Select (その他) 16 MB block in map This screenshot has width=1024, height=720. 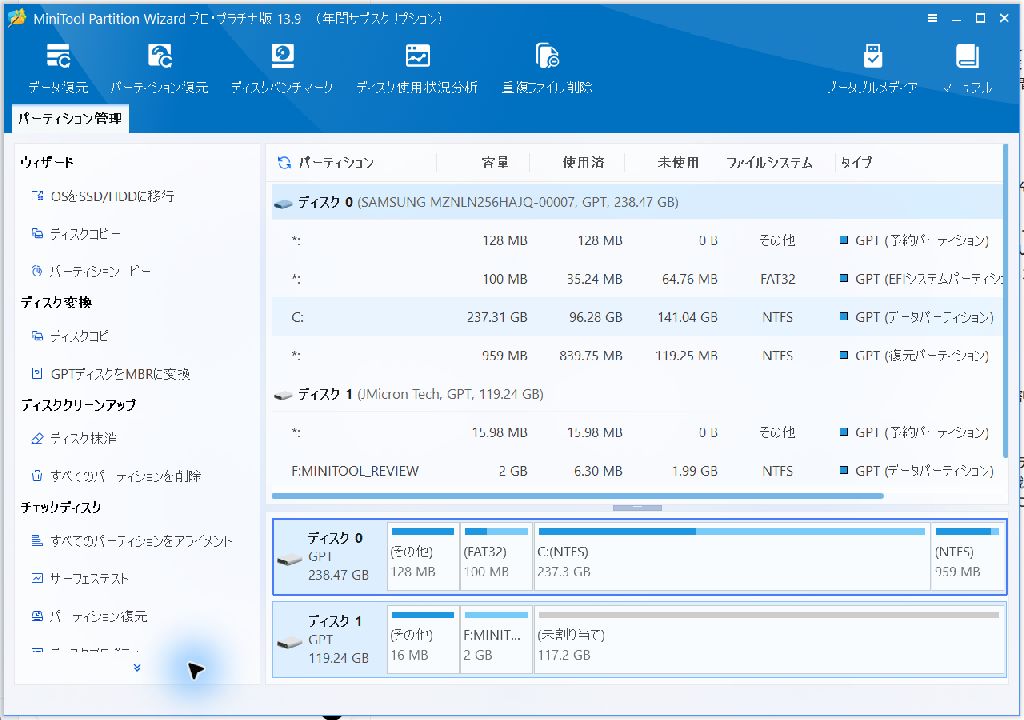[423, 640]
